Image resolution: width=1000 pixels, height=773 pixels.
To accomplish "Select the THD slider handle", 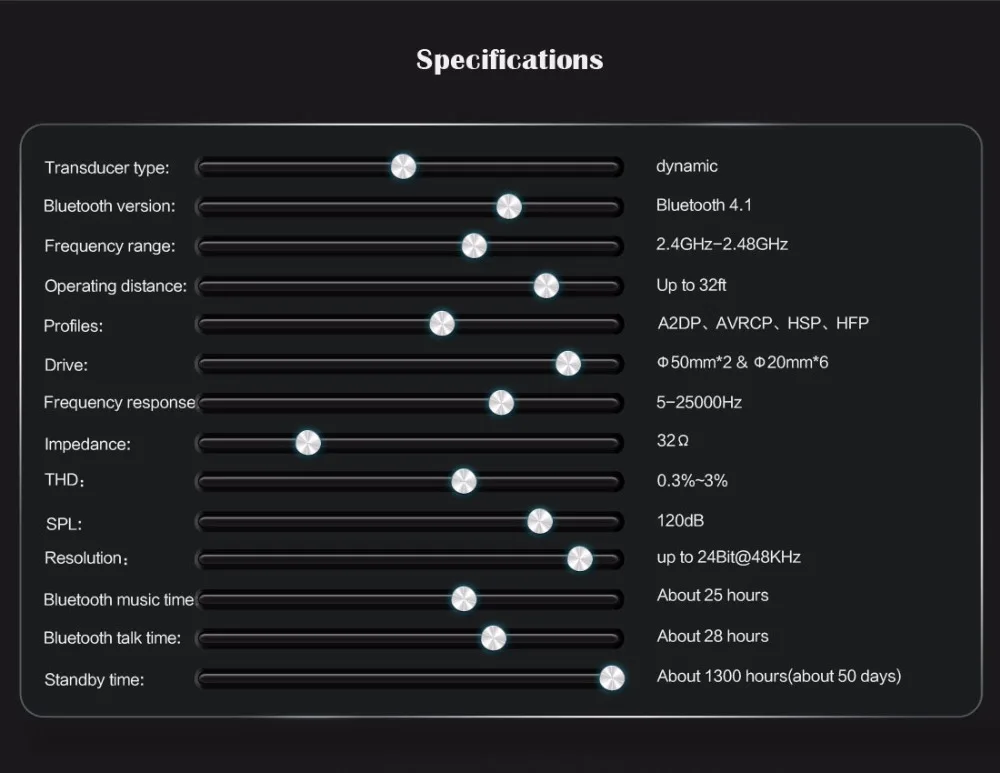I will click(x=464, y=481).
